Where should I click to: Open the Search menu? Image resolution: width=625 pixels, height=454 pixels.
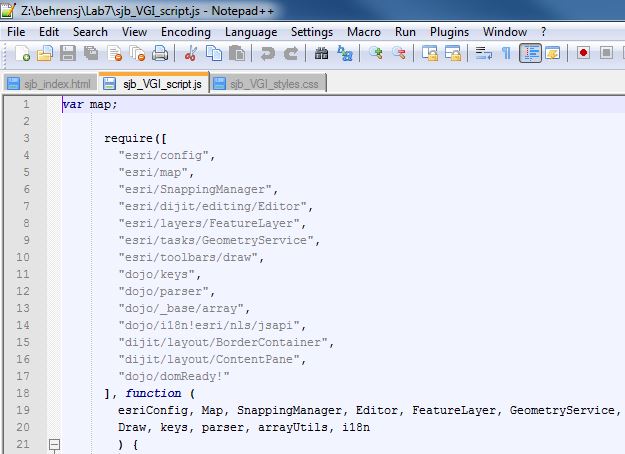90,32
